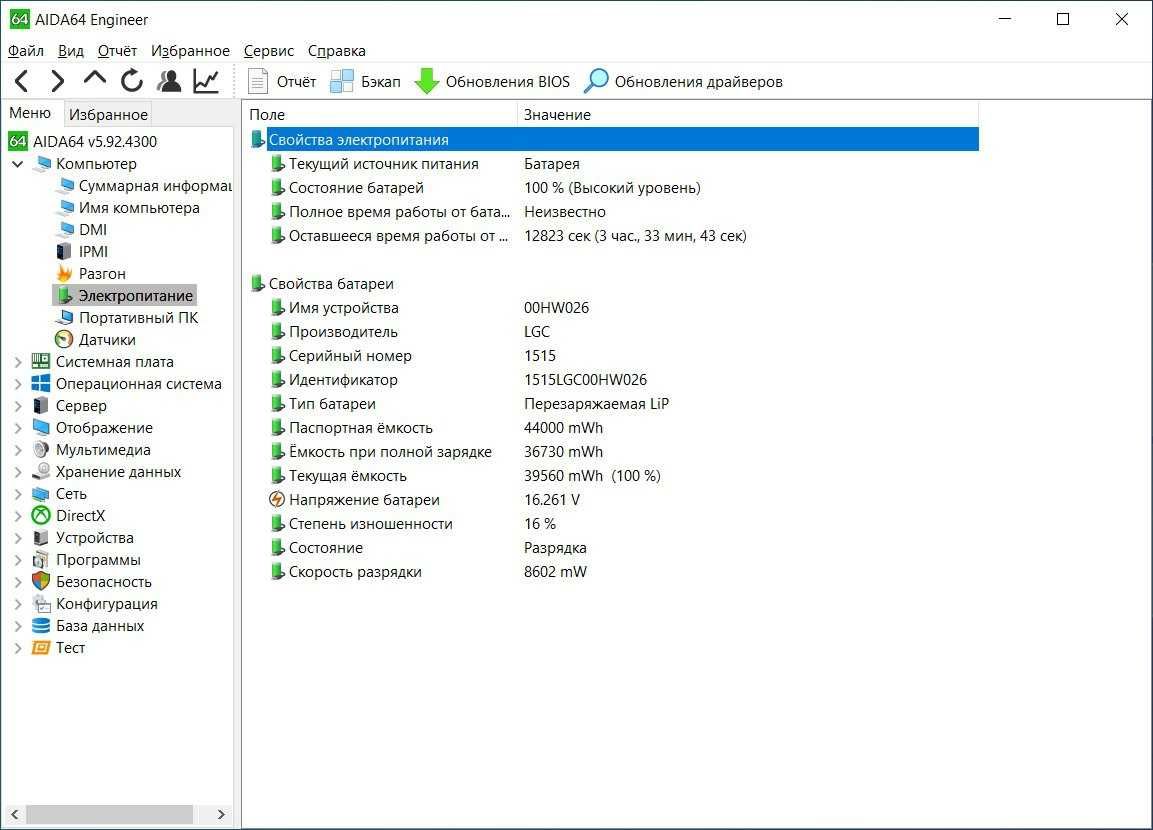
Task: Open the Сервис menu
Action: click(268, 51)
